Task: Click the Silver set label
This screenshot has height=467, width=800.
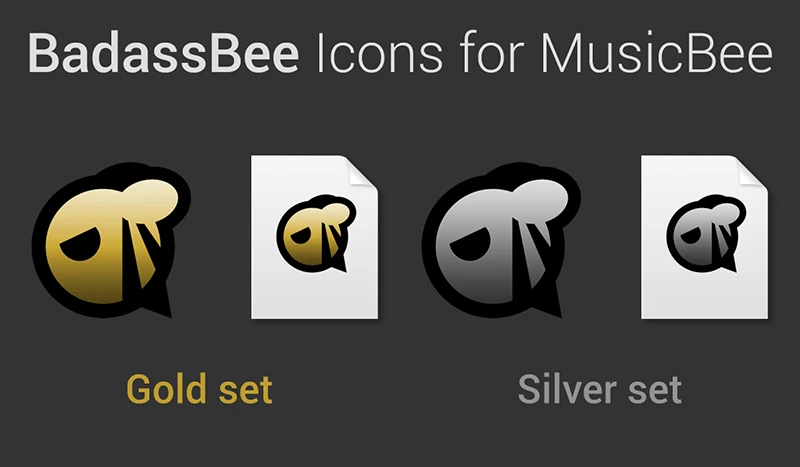Action: click(x=599, y=389)
